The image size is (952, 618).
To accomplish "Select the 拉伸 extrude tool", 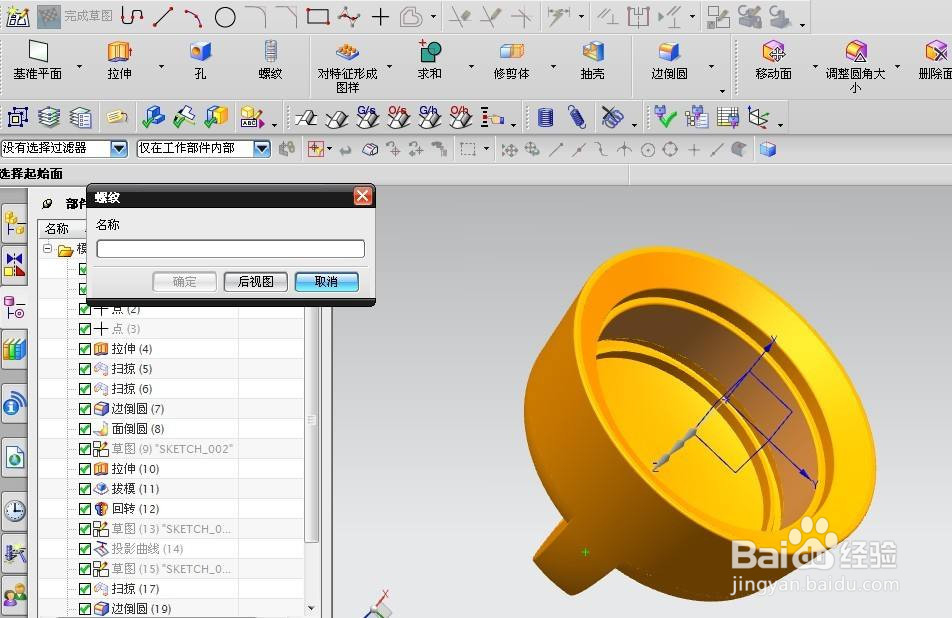I will tap(120, 60).
